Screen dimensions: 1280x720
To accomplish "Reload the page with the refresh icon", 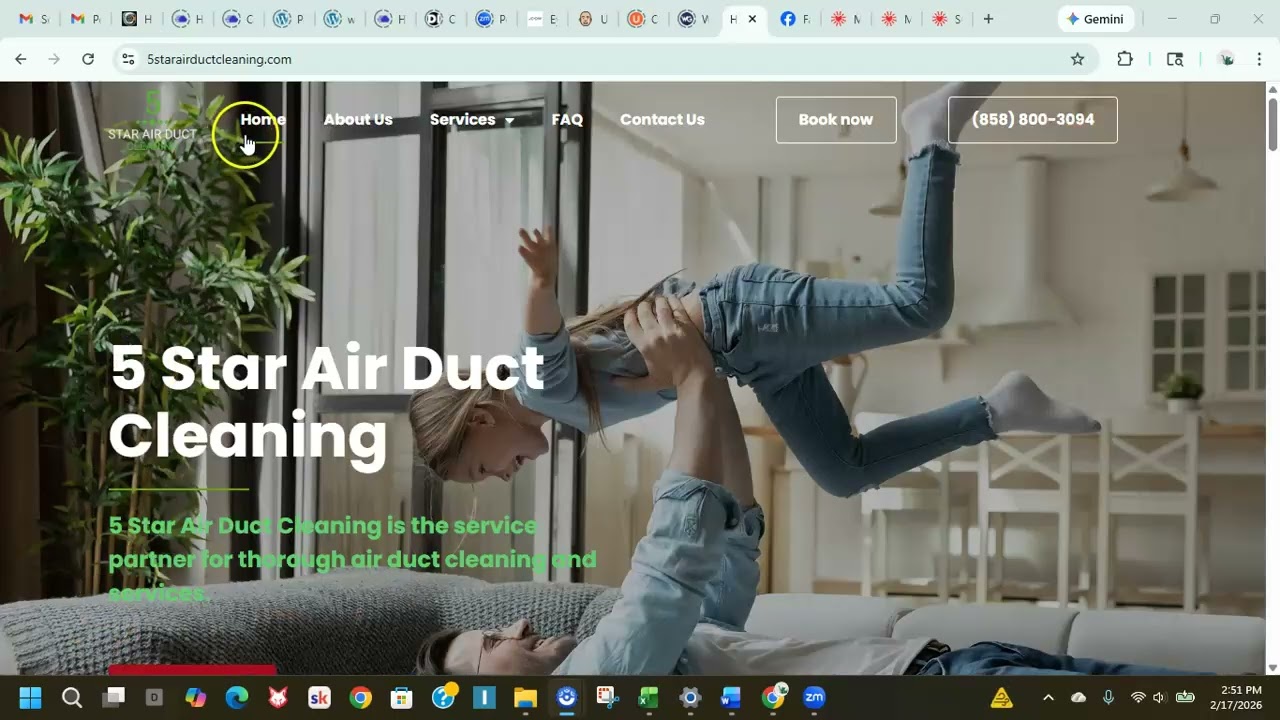I will [88, 59].
